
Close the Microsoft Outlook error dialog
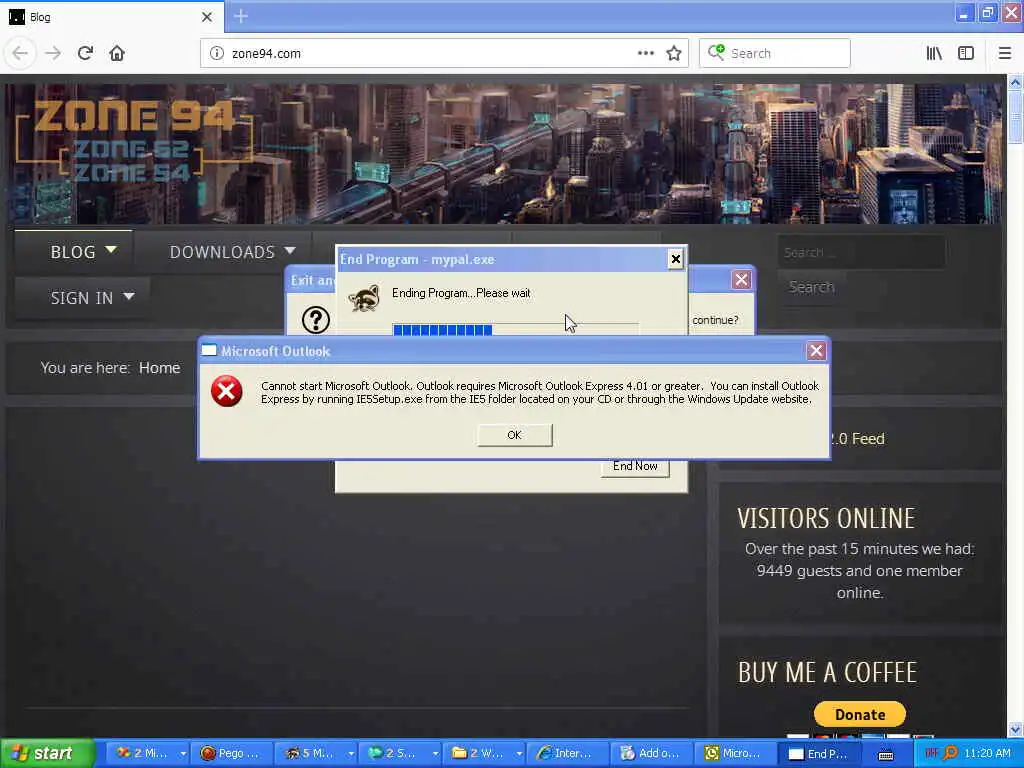tap(816, 351)
